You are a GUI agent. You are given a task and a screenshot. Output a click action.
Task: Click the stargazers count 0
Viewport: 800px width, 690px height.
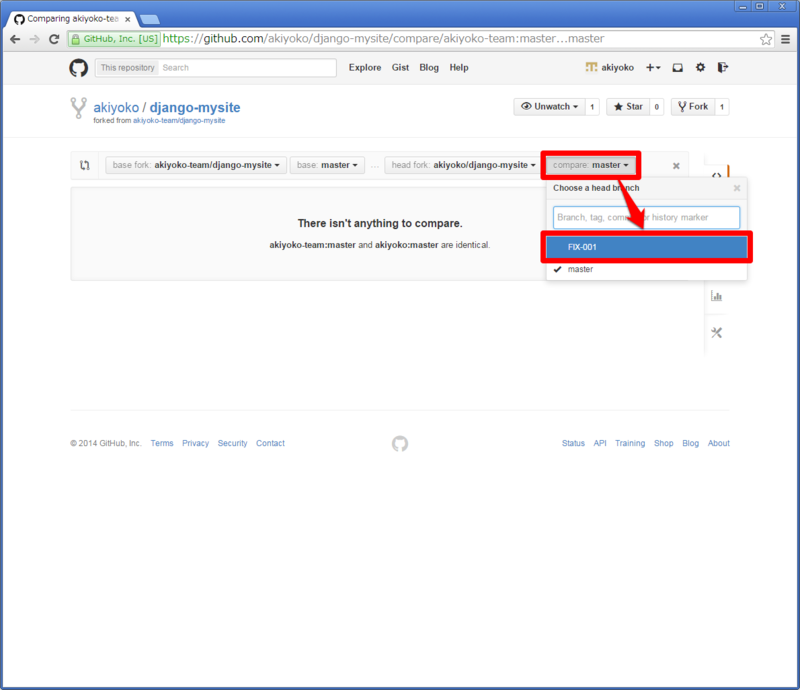pyautogui.click(x=657, y=107)
